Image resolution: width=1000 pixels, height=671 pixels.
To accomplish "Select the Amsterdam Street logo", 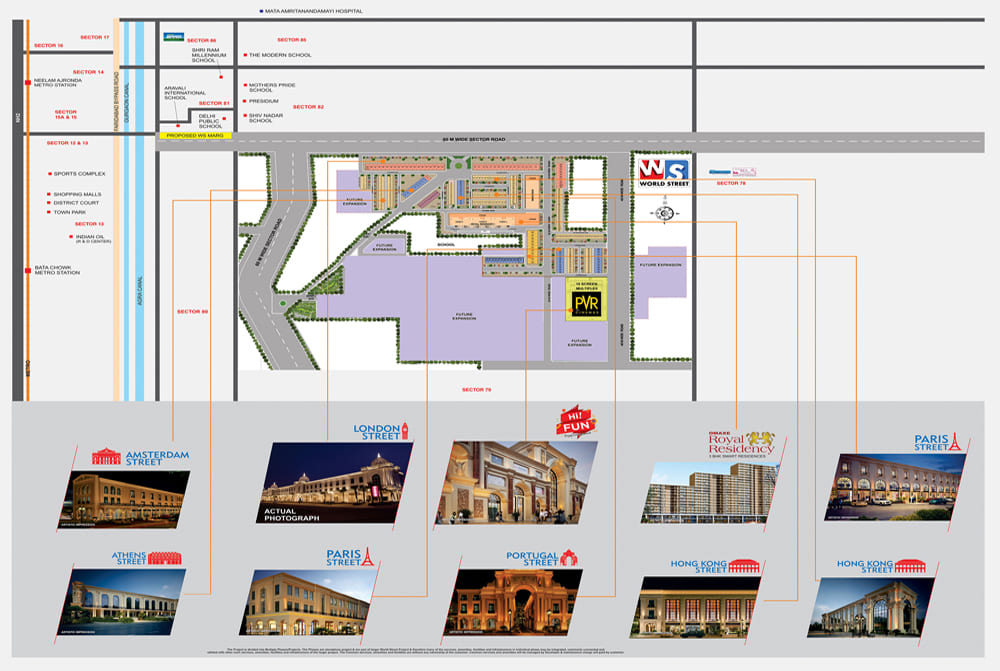I will (140, 457).
